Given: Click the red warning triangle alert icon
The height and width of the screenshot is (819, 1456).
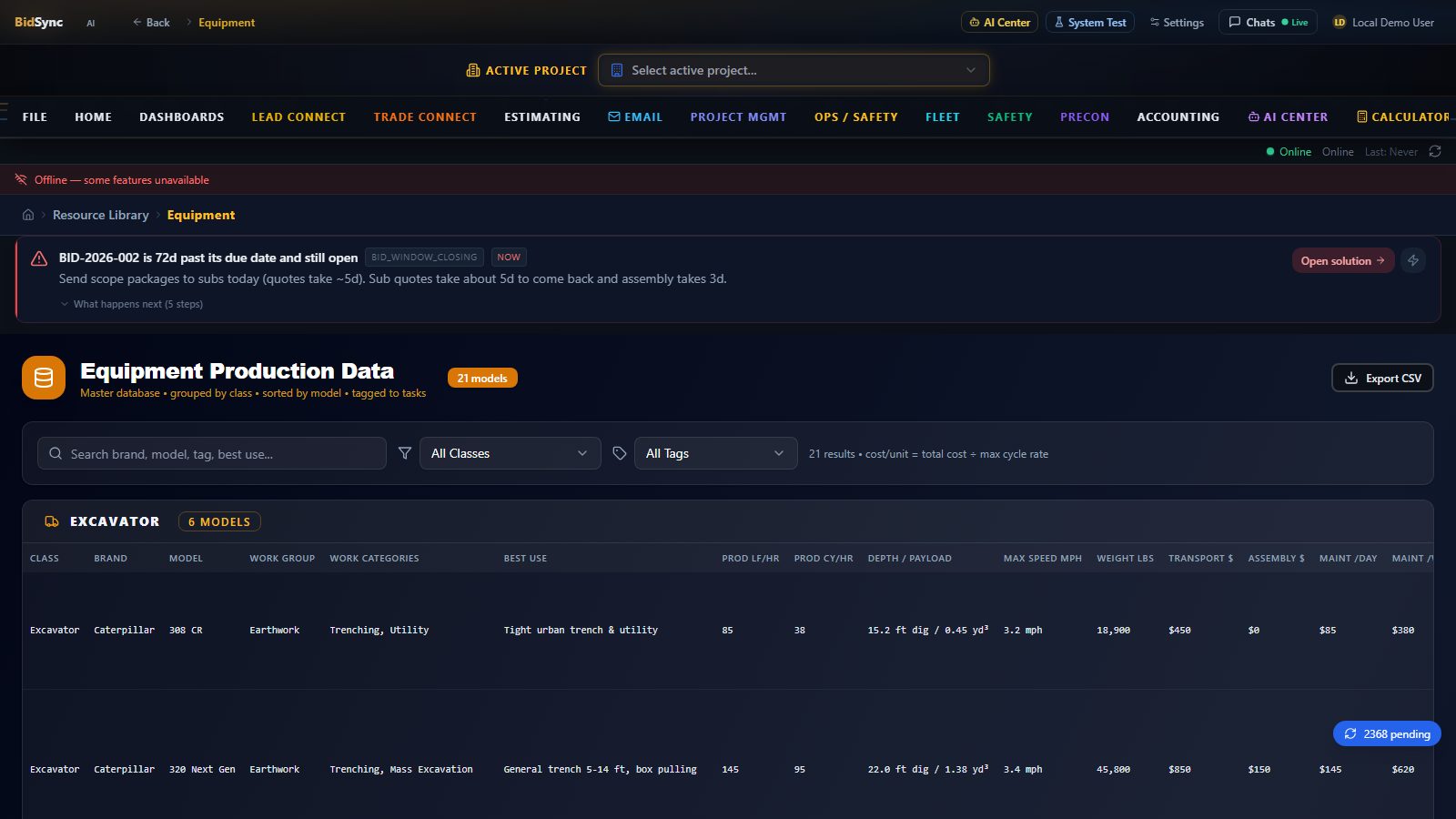Looking at the screenshot, I should coord(39,258).
